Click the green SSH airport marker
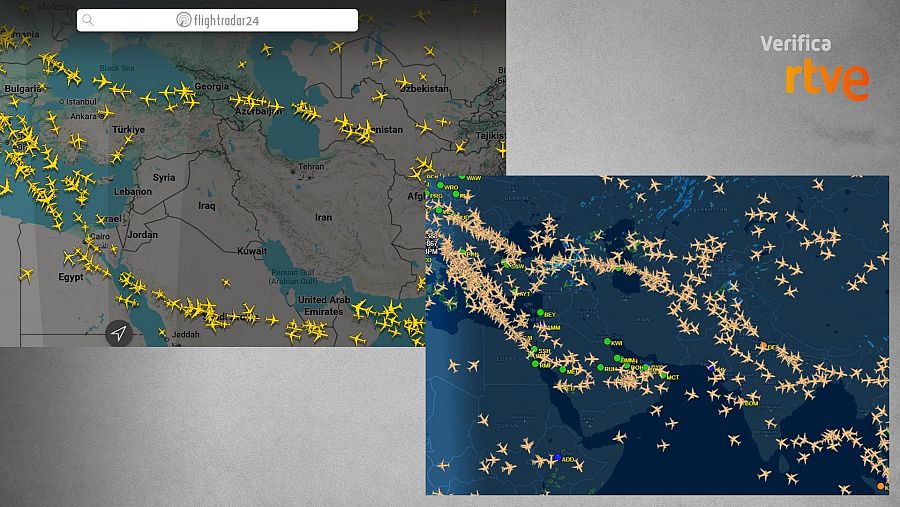This screenshot has width=900, height=507. (534, 349)
